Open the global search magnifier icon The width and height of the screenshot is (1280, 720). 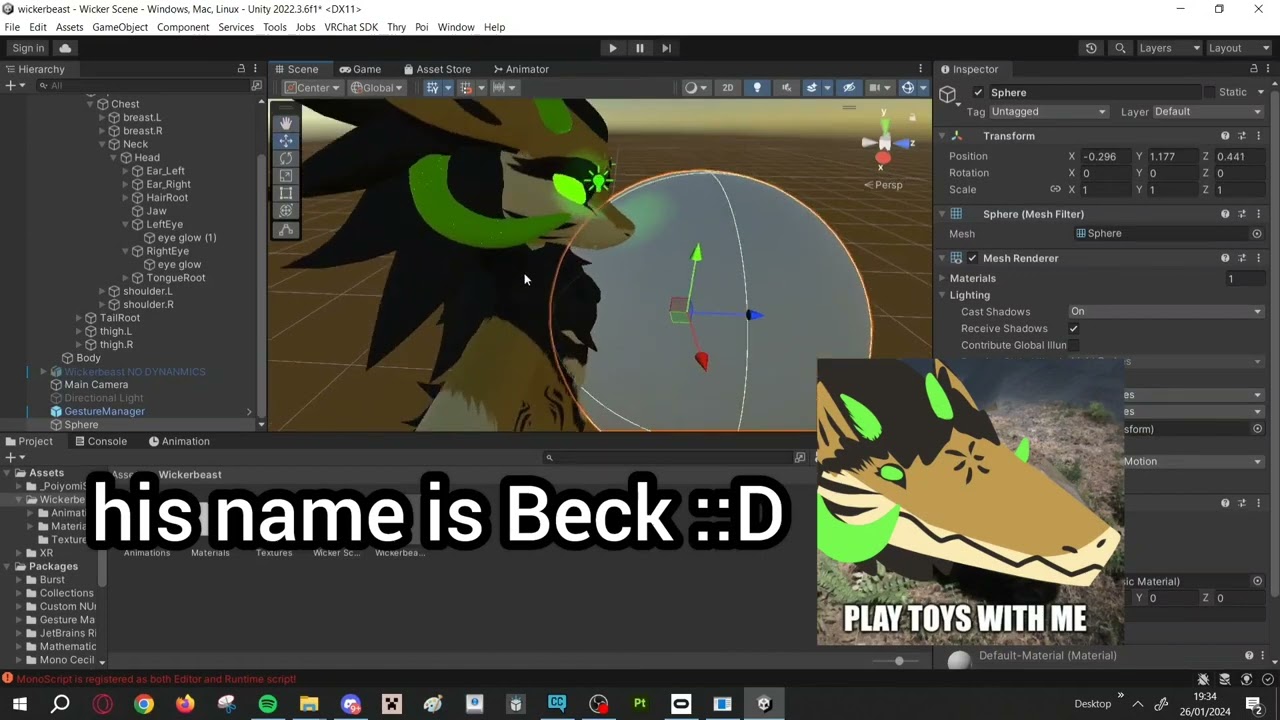[x=1121, y=48]
